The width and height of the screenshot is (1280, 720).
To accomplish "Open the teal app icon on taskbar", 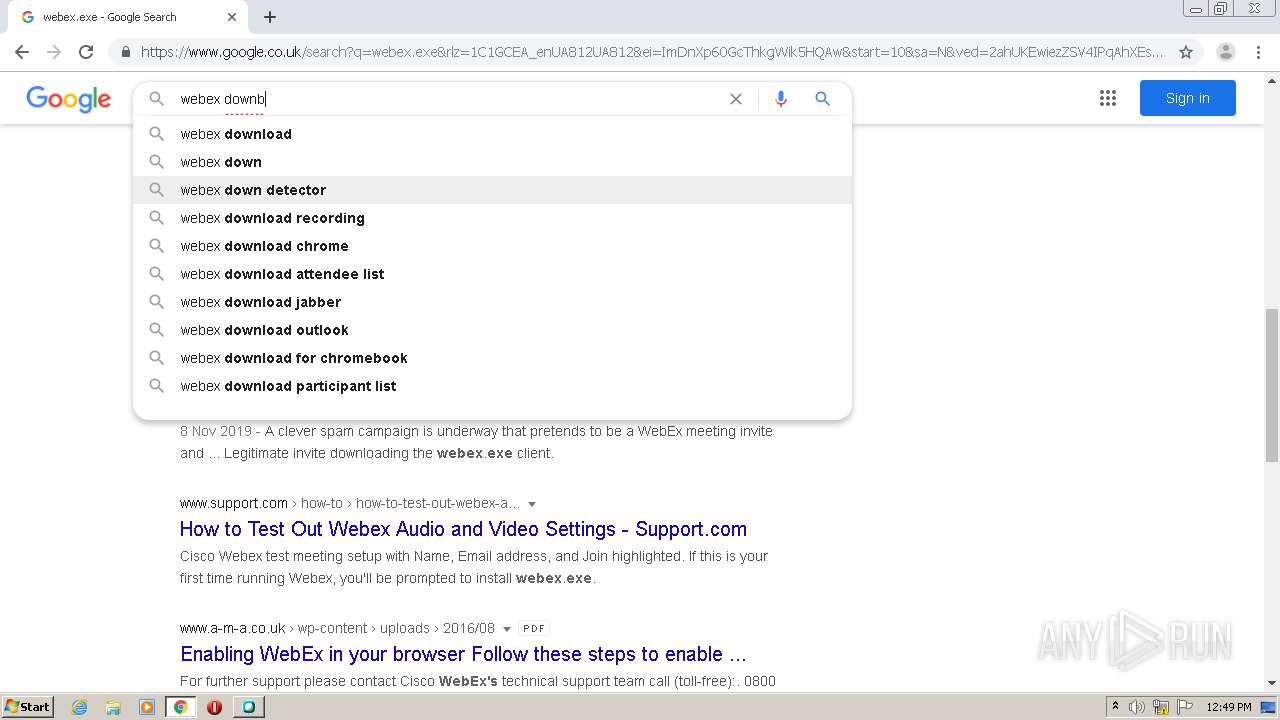I will [x=248, y=707].
